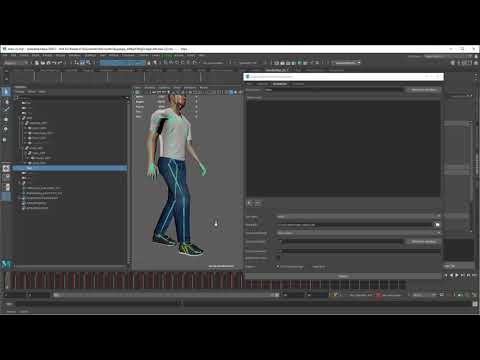Click the Maya logo at toolbox bottom

click(x=6, y=264)
